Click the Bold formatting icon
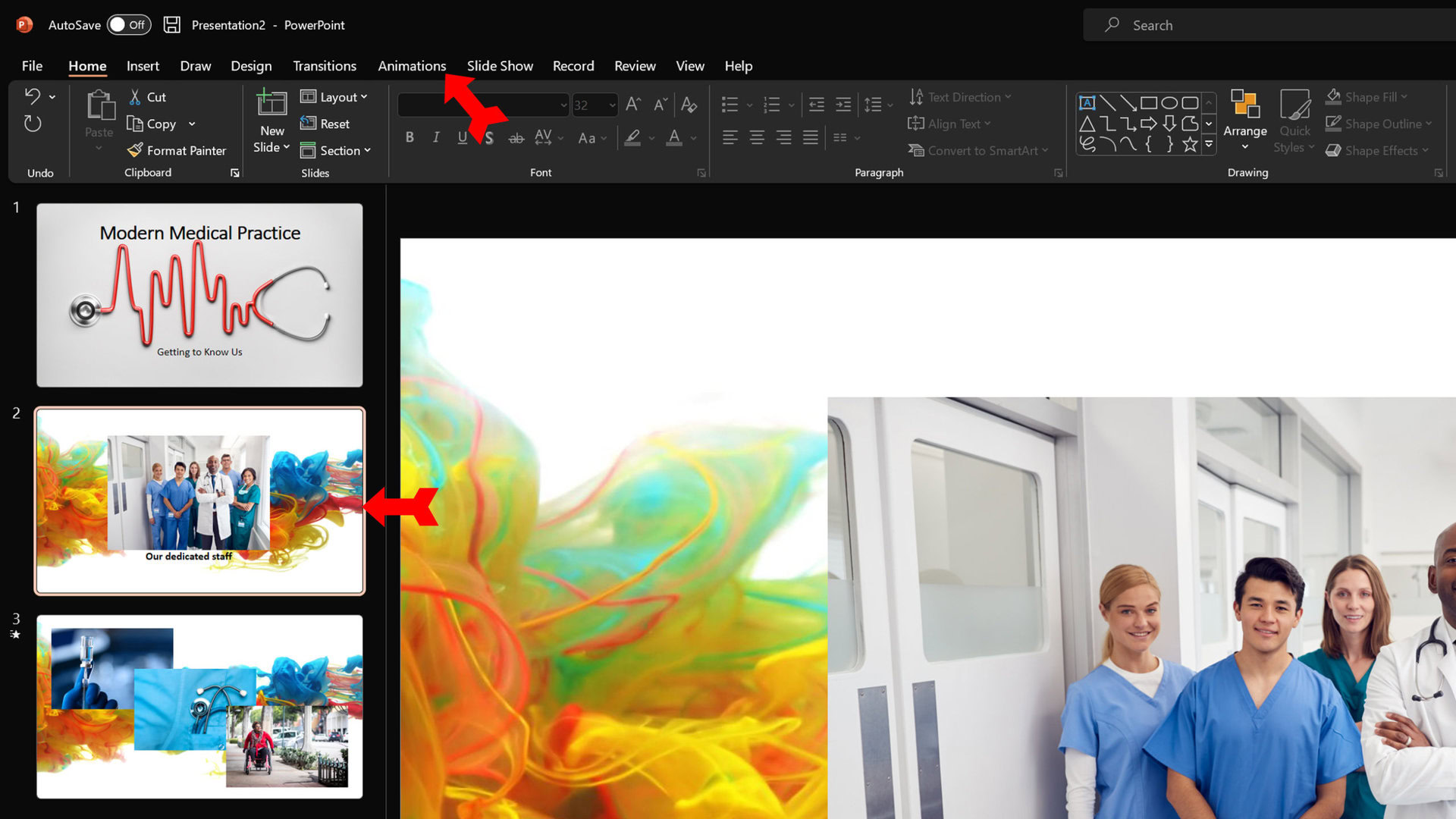 (x=409, y=137)
